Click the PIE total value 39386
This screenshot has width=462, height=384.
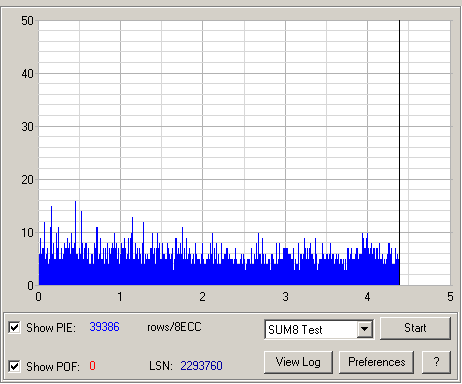(104, 327)
